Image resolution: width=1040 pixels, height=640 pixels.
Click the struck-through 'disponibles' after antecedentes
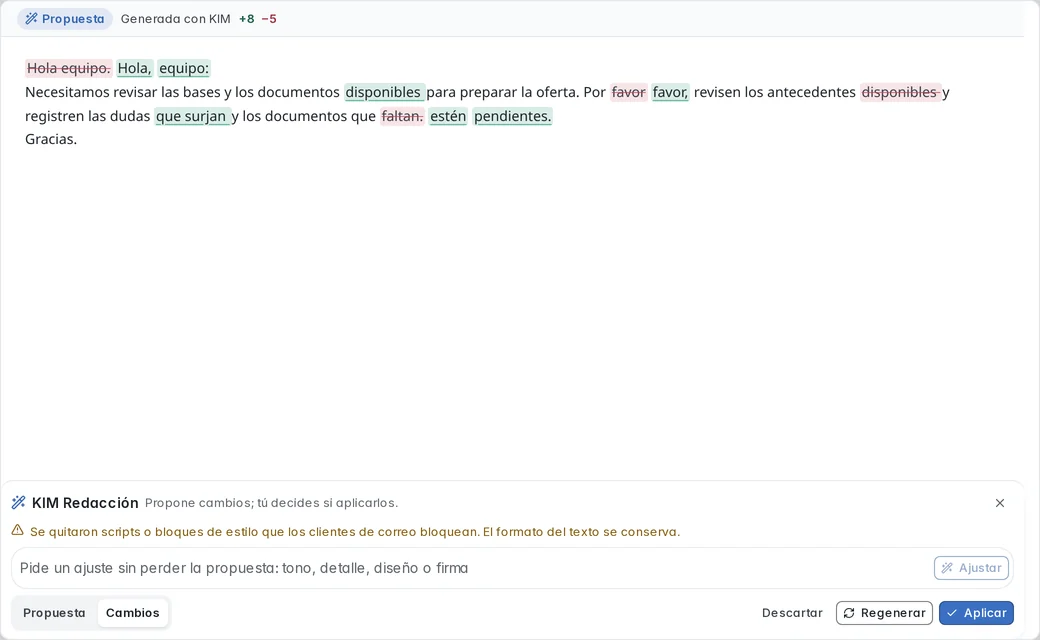pyautogui.click(x=901, y=92)
